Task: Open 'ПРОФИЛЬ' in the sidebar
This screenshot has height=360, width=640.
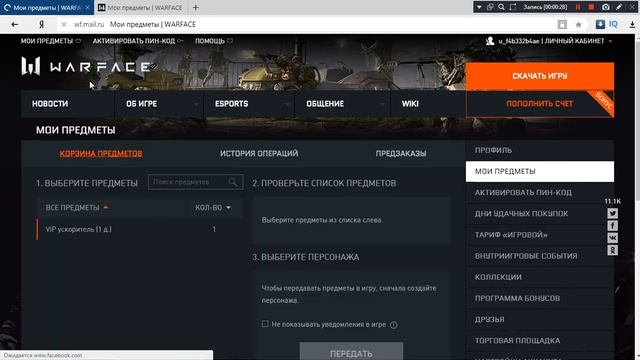Action: 540,150
